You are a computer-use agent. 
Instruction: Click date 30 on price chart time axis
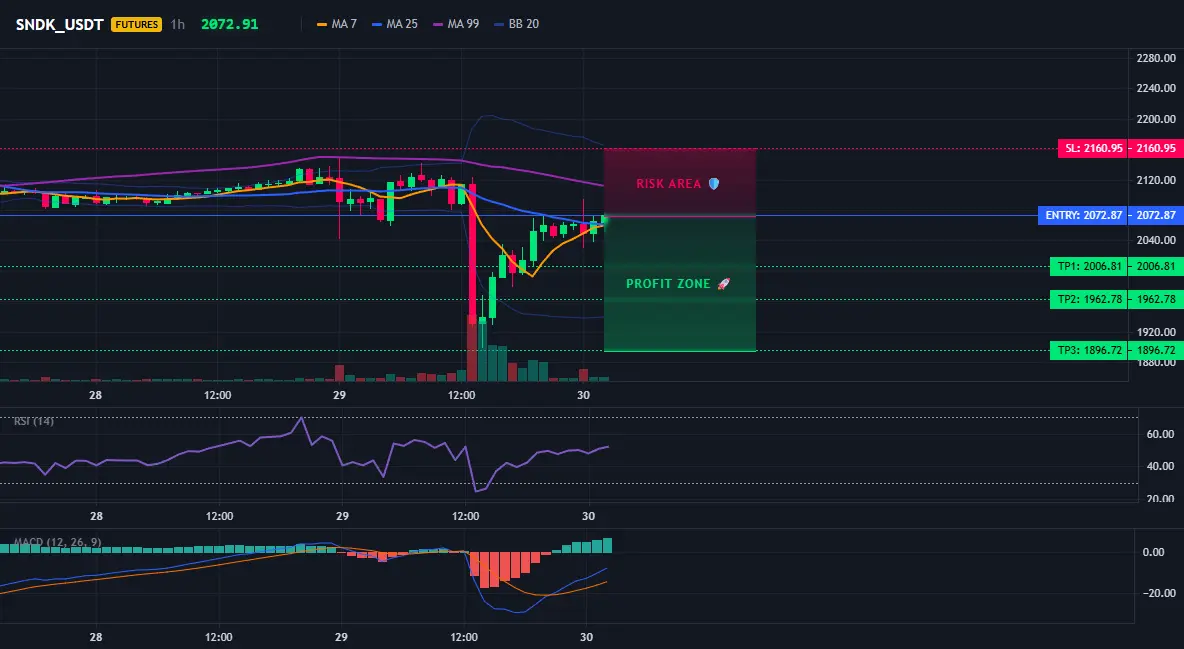coord(583,395)
